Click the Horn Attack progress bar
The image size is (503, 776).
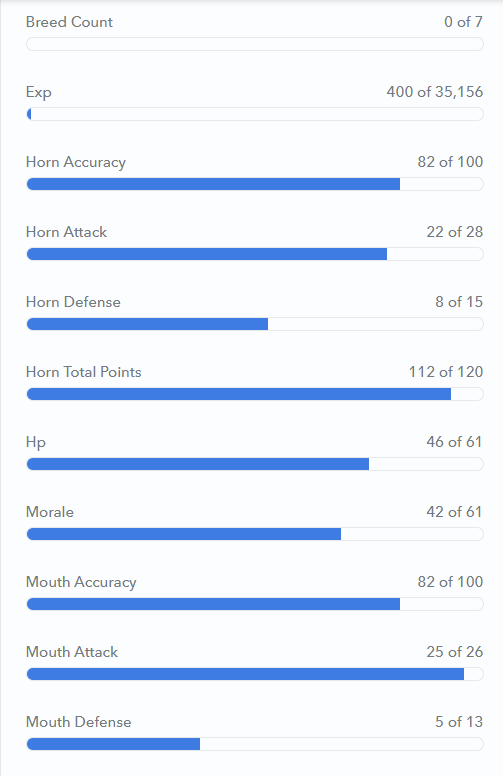tap(255, 254)
